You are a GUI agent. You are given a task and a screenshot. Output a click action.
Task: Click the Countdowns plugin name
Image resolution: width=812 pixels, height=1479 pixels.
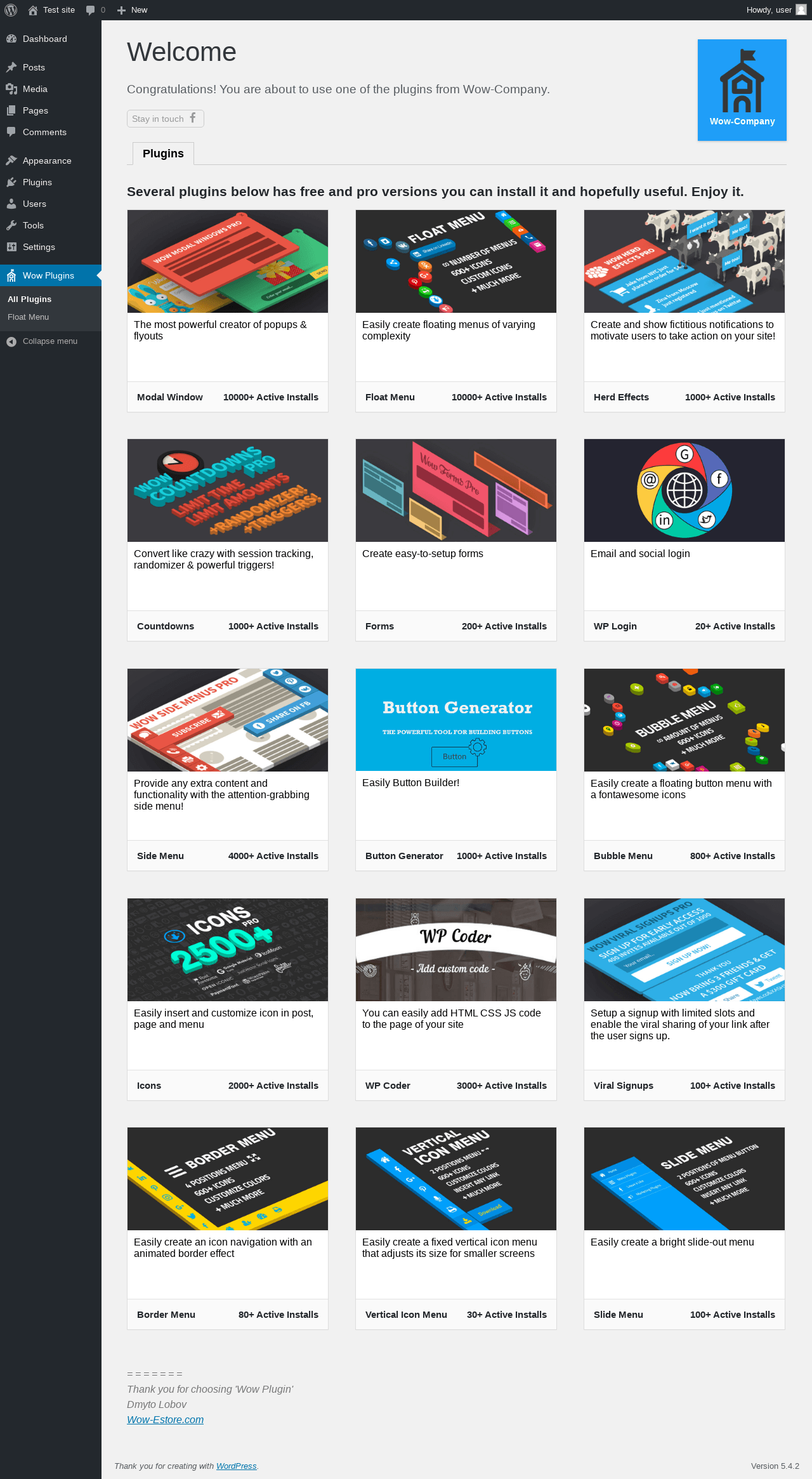coord(166,626)
